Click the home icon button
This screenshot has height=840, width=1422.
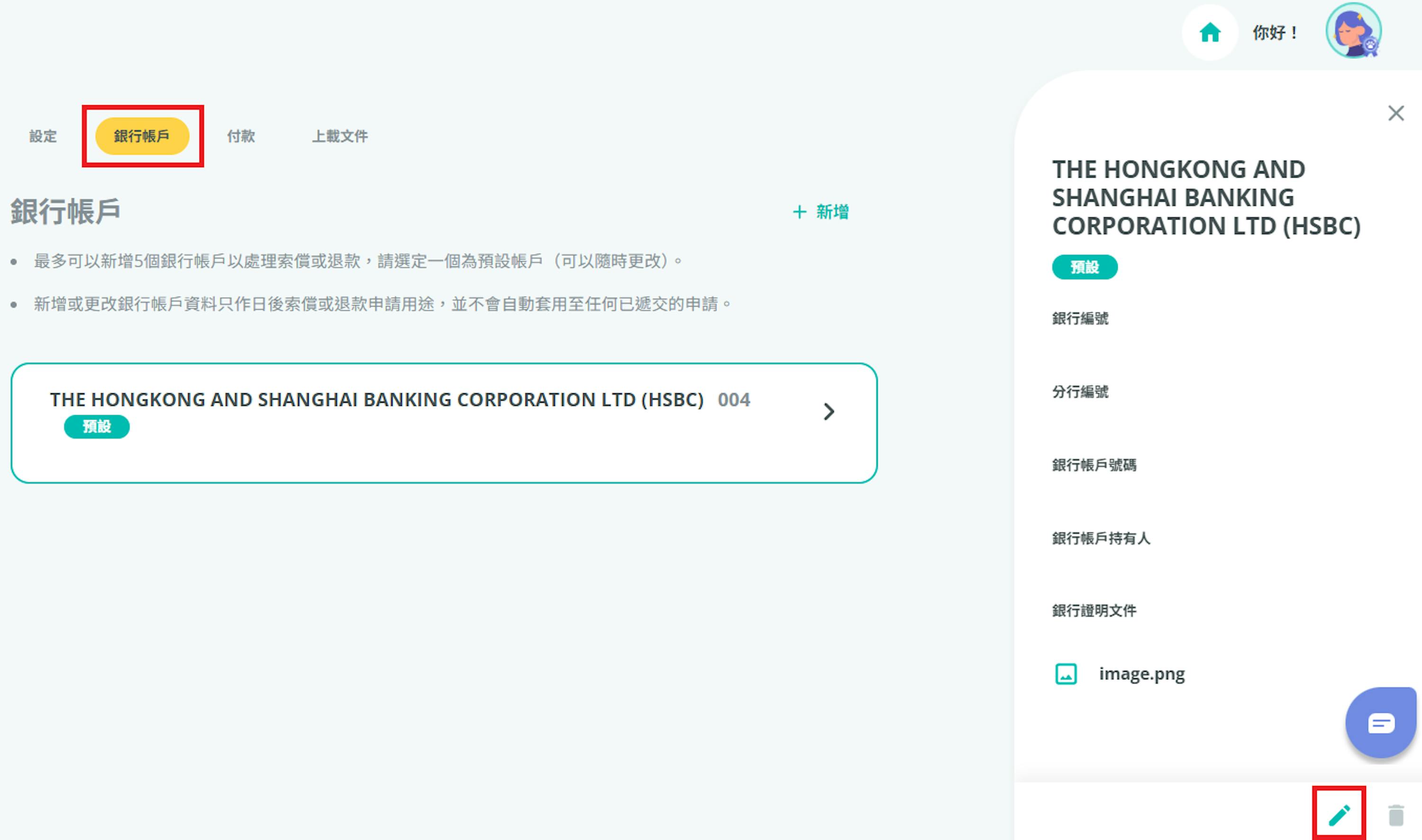click(1209, 33)
